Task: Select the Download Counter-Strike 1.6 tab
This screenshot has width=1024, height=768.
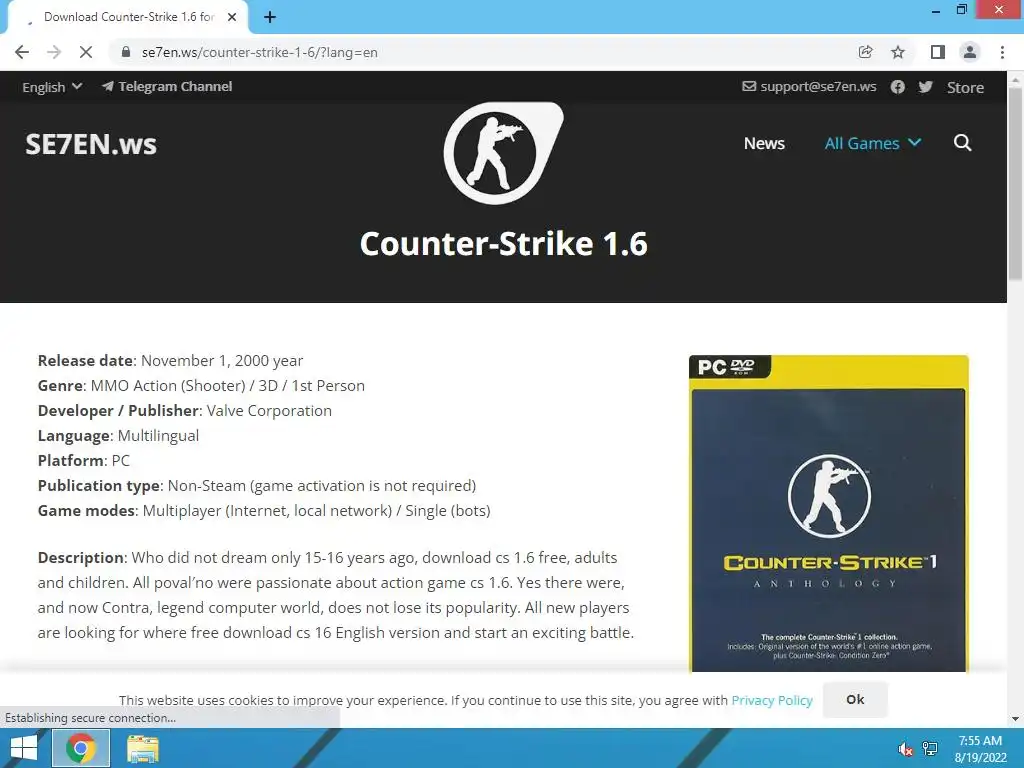Action: click(128, 18)
